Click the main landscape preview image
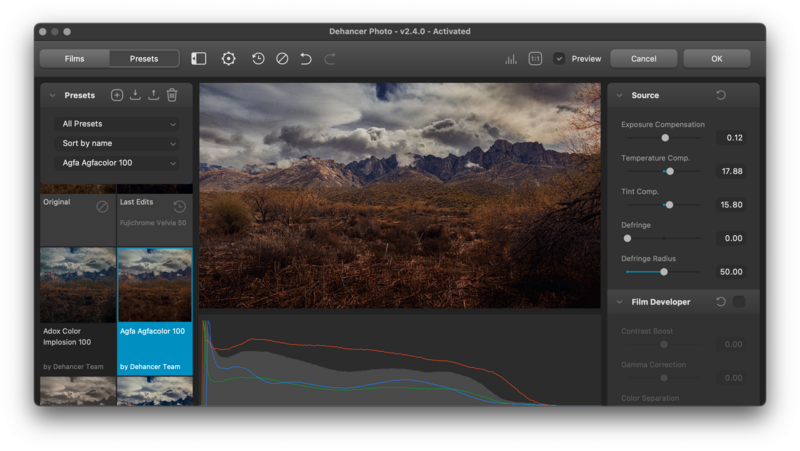The image size is (800, 451). point(399,195)
